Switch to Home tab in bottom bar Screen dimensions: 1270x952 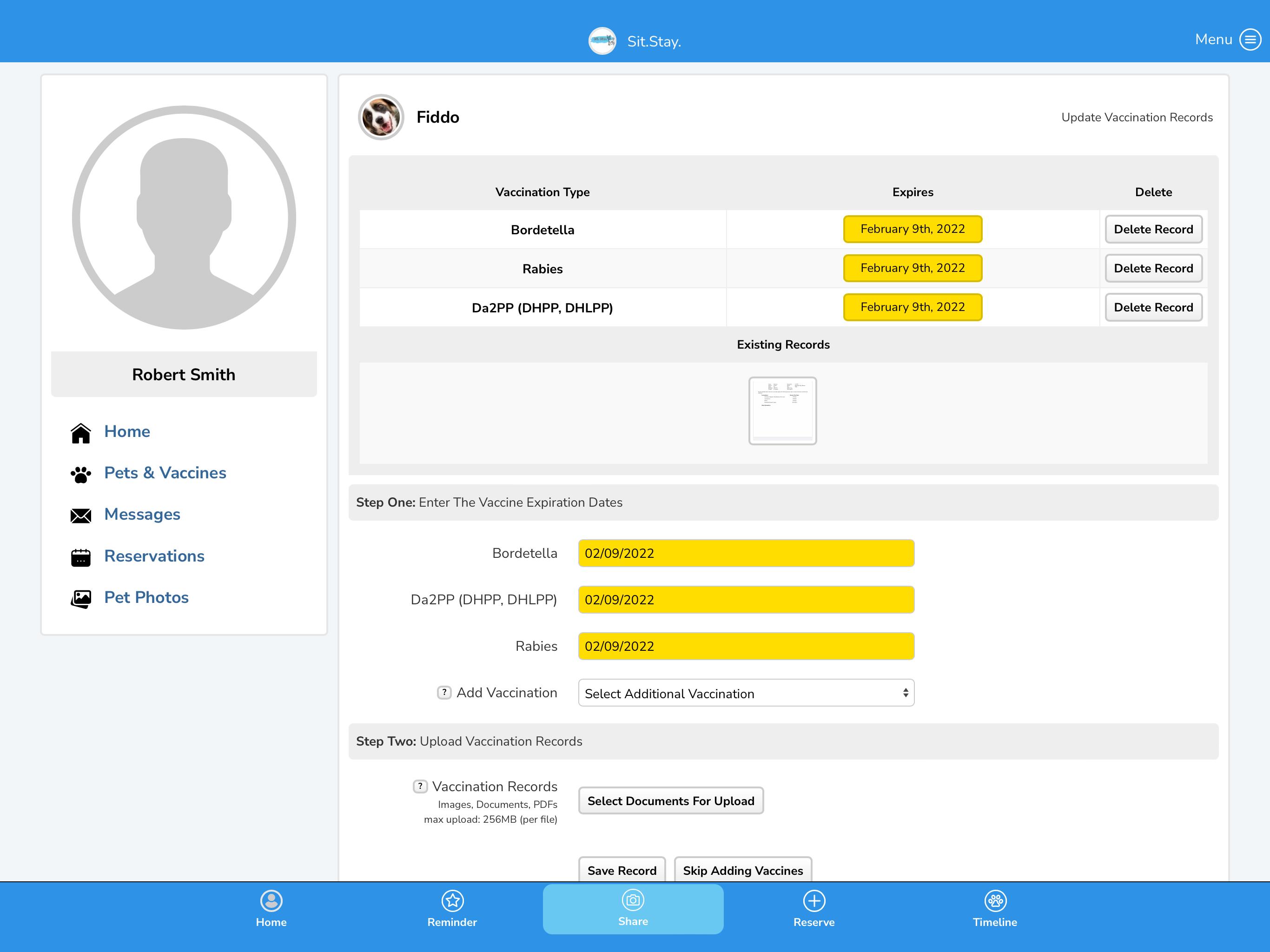pyautogui.click(x=271, y=909)
